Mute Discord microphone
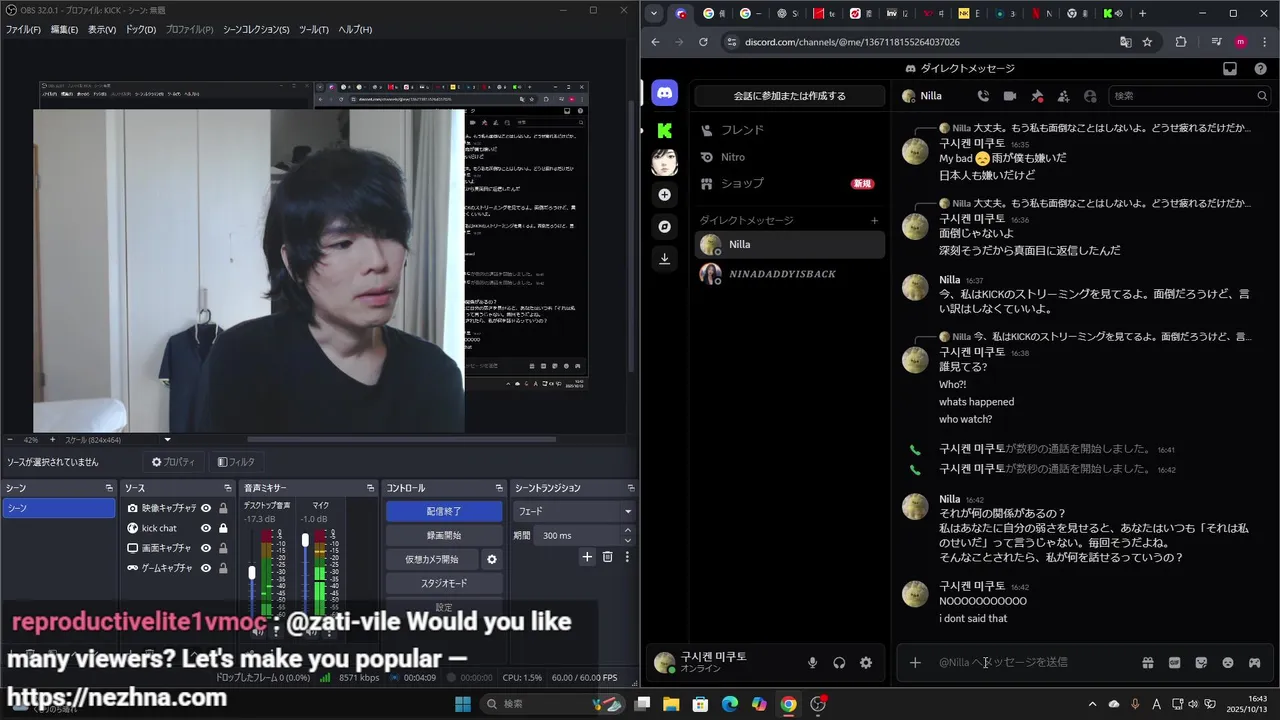Screen dimensions: 1280x720 pos(812,662)
